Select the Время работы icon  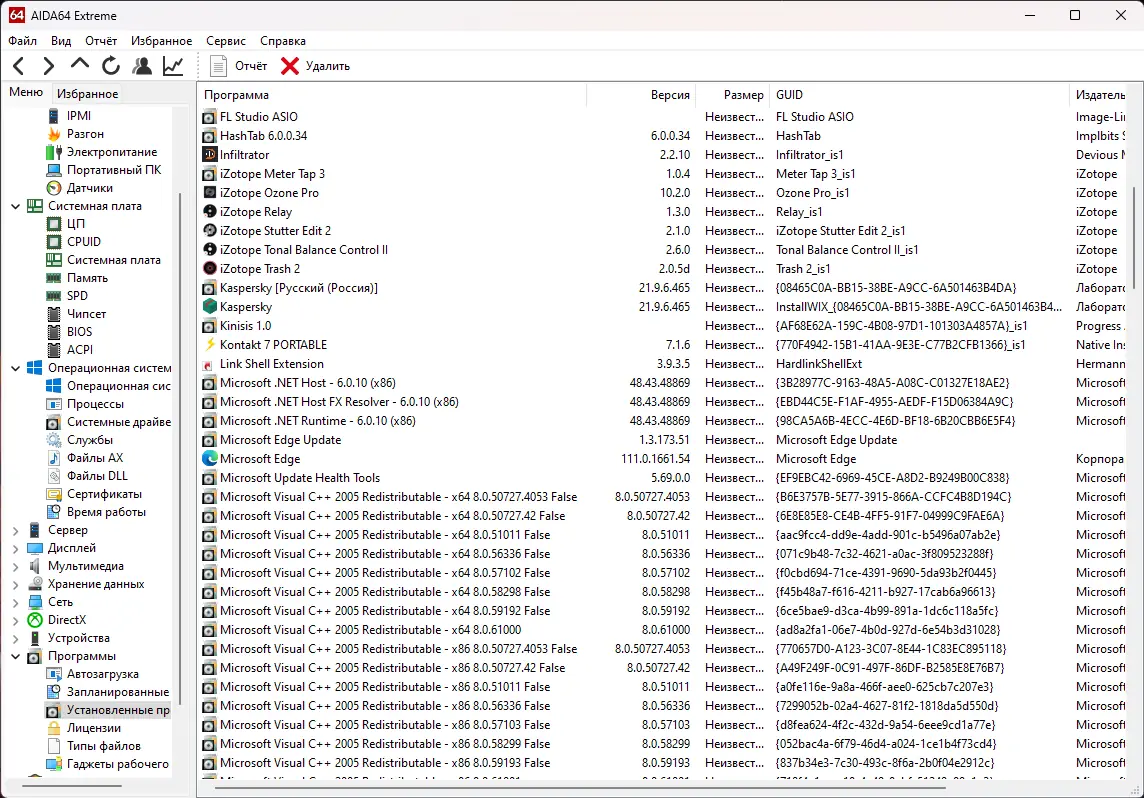pyautogui.click(x=53, y=512)
